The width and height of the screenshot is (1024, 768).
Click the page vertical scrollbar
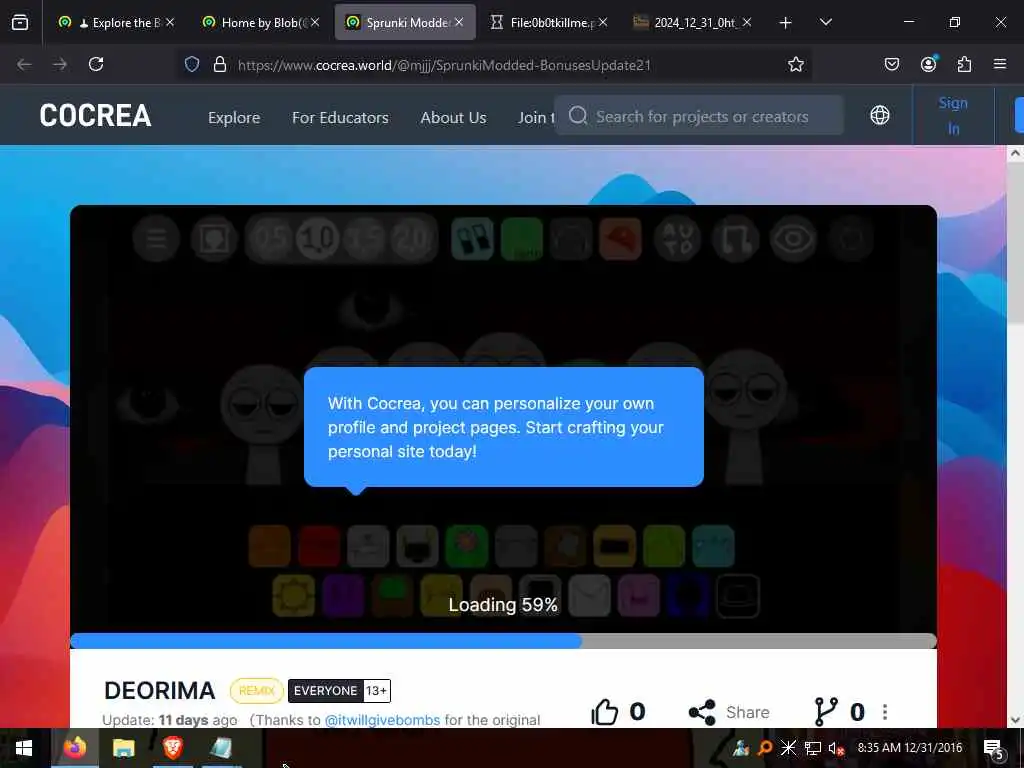tap(1014, 243)
